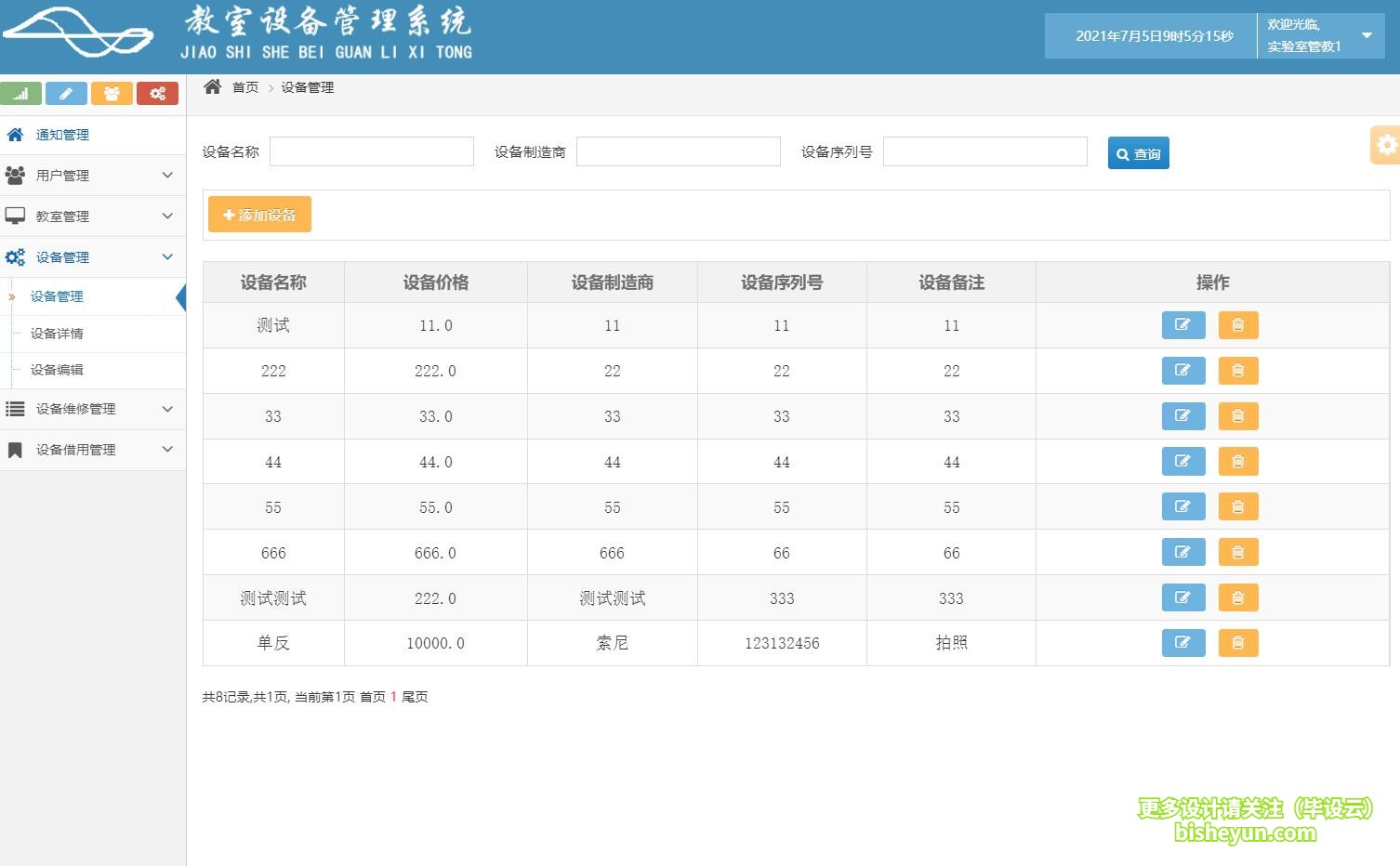Click inside the 设备序列号 search field
1400x866 pixels.
[984, 151]
